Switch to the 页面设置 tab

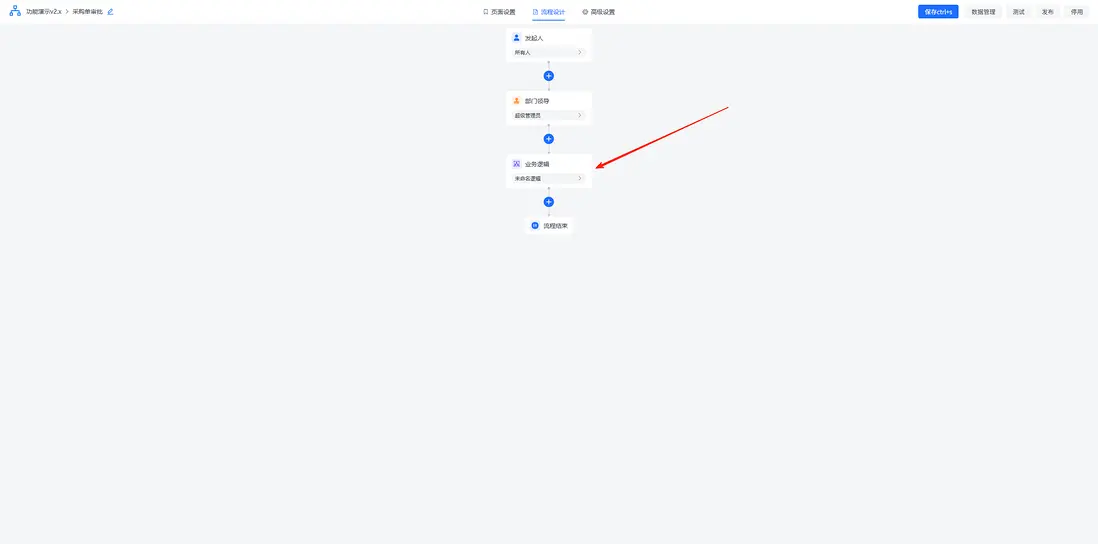coord(499,12)
